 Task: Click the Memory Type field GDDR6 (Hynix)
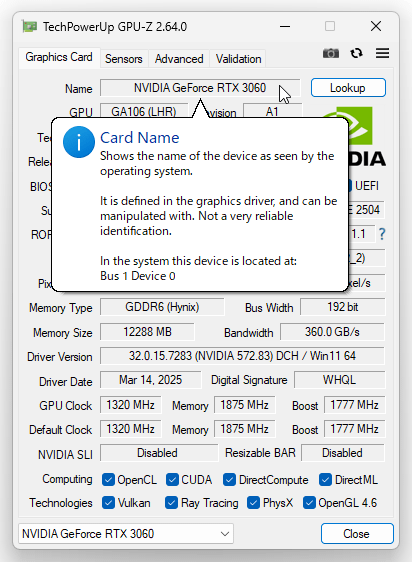[162, 307]
